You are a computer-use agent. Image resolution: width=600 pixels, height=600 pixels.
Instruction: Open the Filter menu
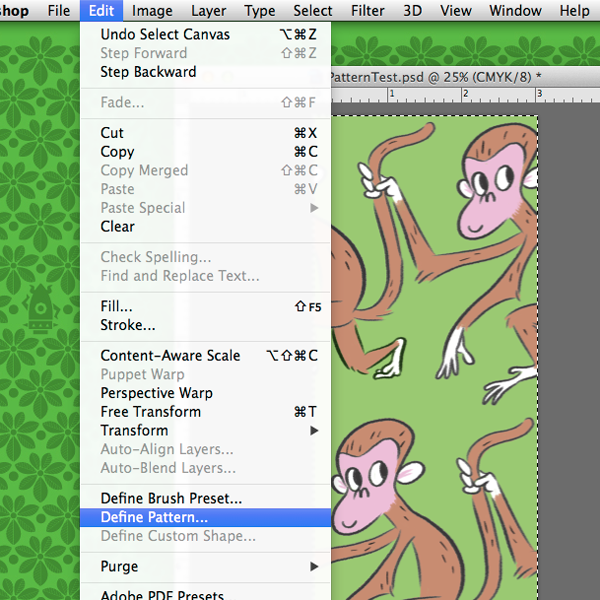[x=367, y=11]
